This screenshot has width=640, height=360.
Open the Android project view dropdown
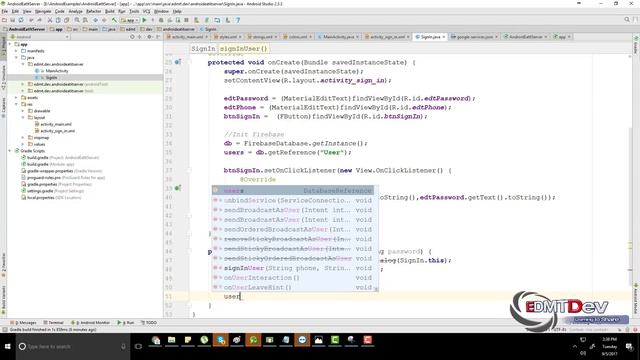coord(40,37)
